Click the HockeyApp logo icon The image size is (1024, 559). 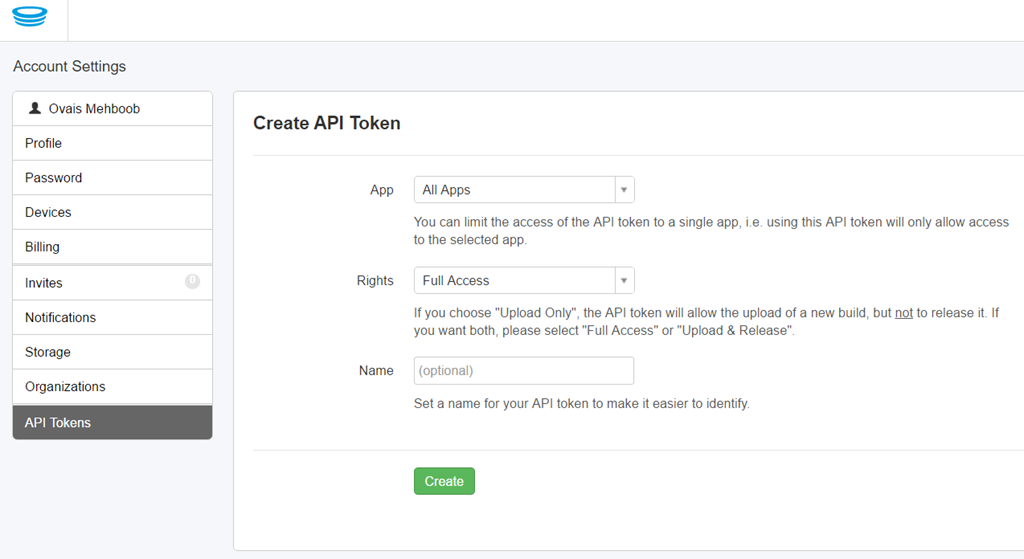pyautogui.click(x=30, y=18)
